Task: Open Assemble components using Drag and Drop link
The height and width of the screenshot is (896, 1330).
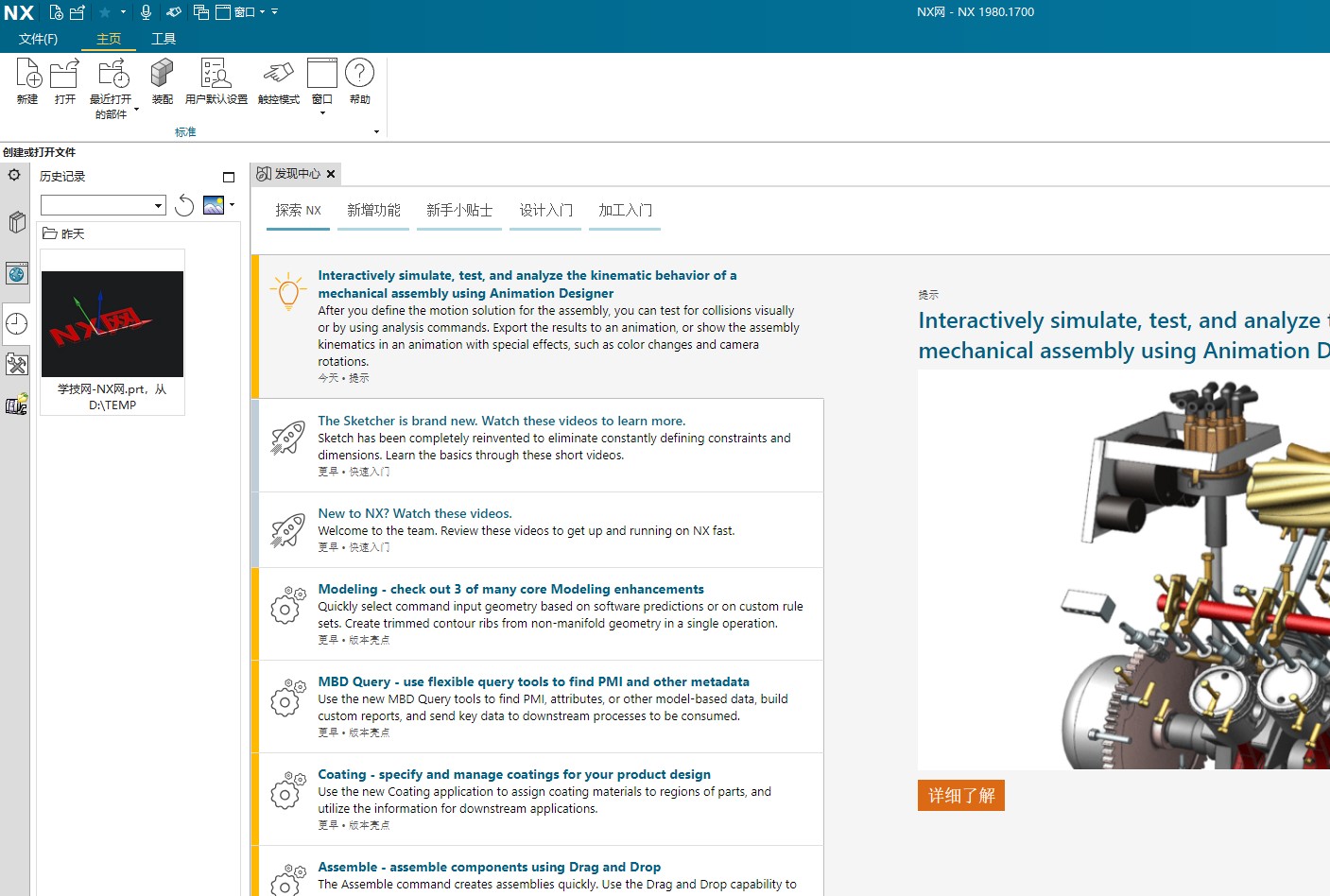Action: [490, 867]
